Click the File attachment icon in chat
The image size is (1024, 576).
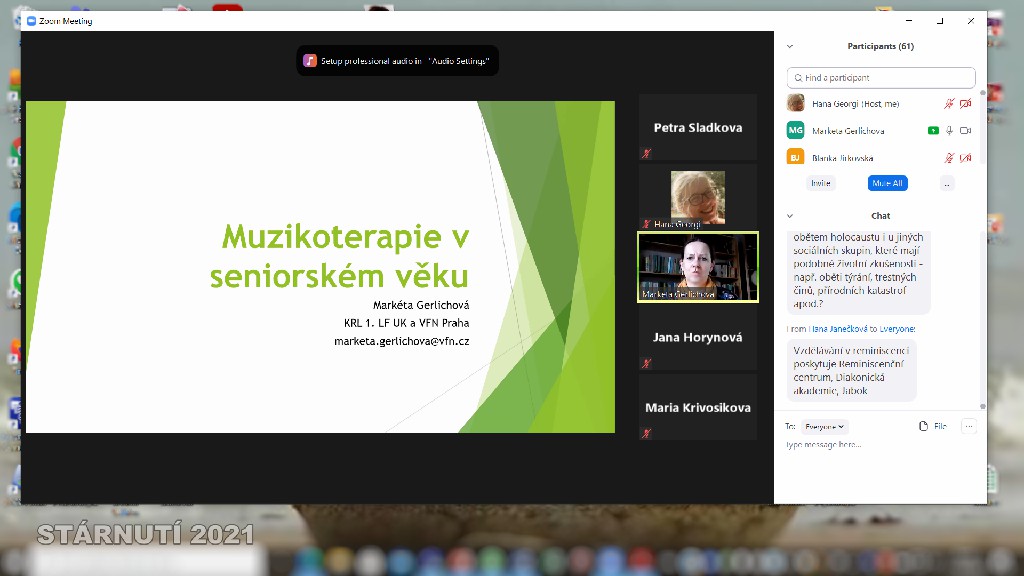[924, 426]
